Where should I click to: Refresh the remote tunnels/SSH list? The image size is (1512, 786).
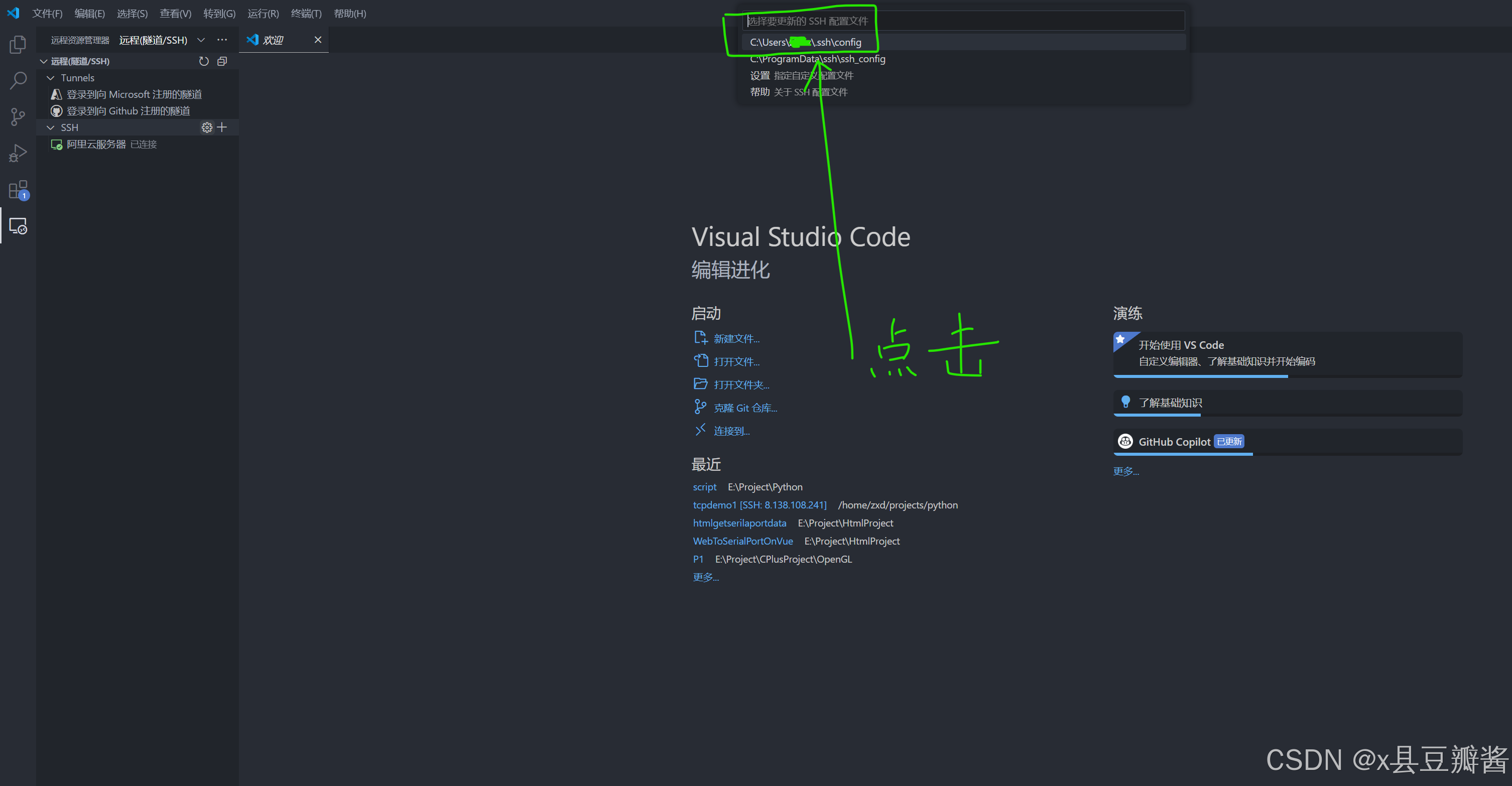click(x=204, y=61)
